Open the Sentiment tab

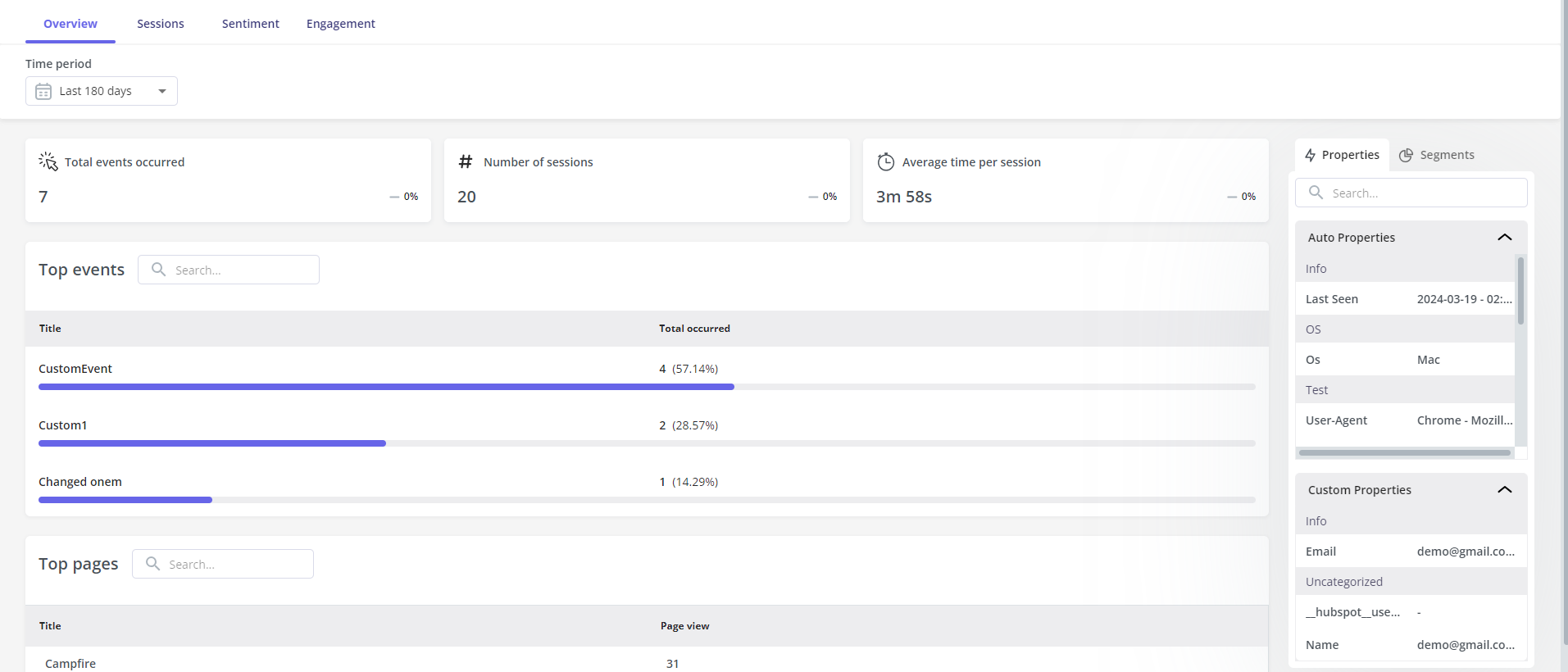click(x=250, y=24)
